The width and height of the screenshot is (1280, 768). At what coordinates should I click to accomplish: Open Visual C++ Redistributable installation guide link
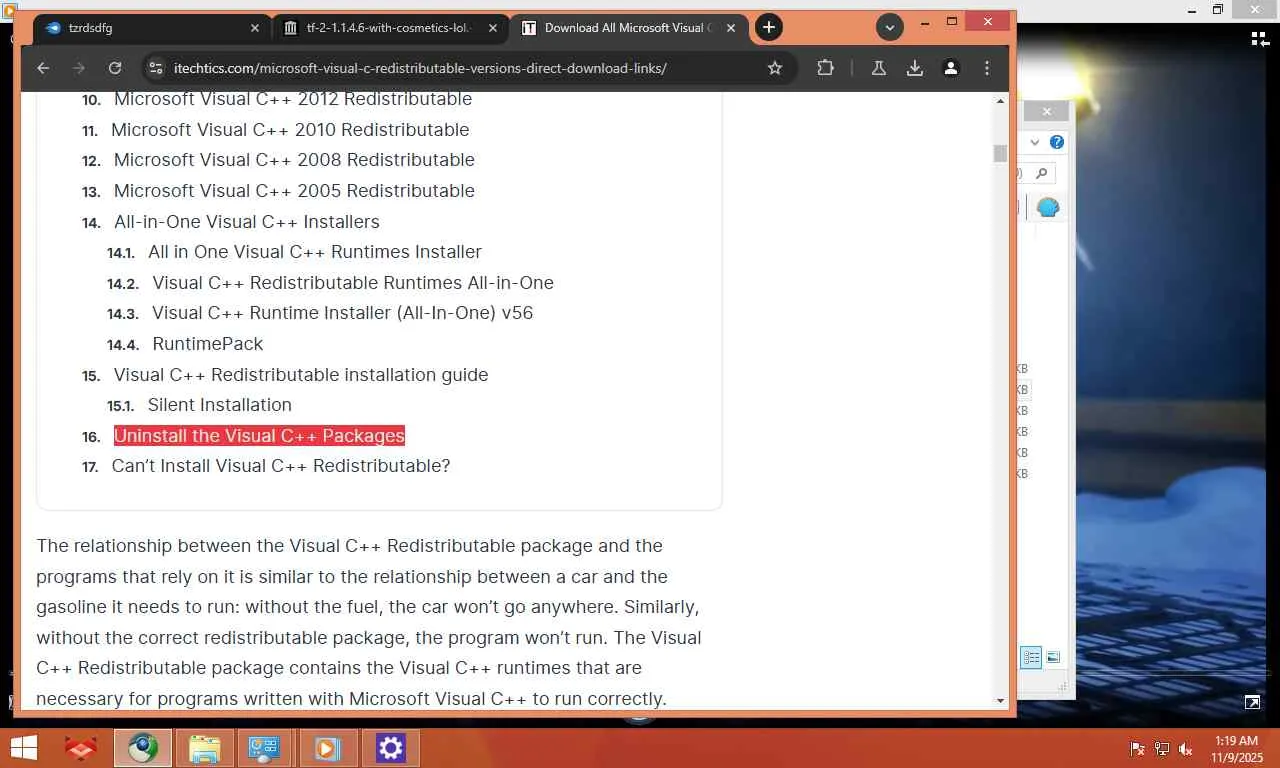pos(301,375)
